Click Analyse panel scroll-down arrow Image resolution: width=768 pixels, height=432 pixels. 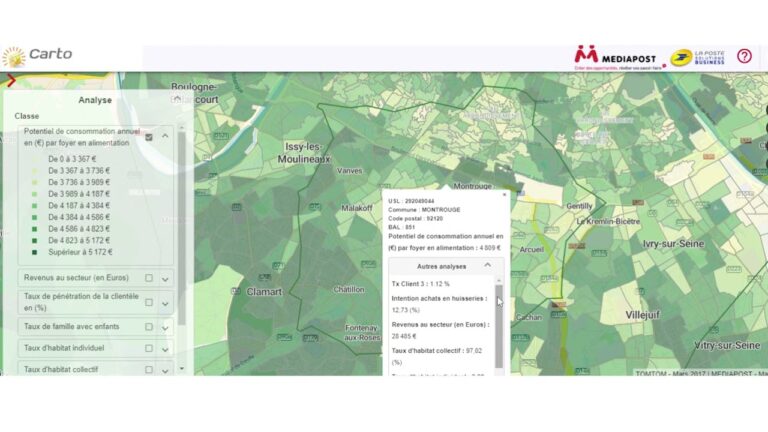coord(182,368)
